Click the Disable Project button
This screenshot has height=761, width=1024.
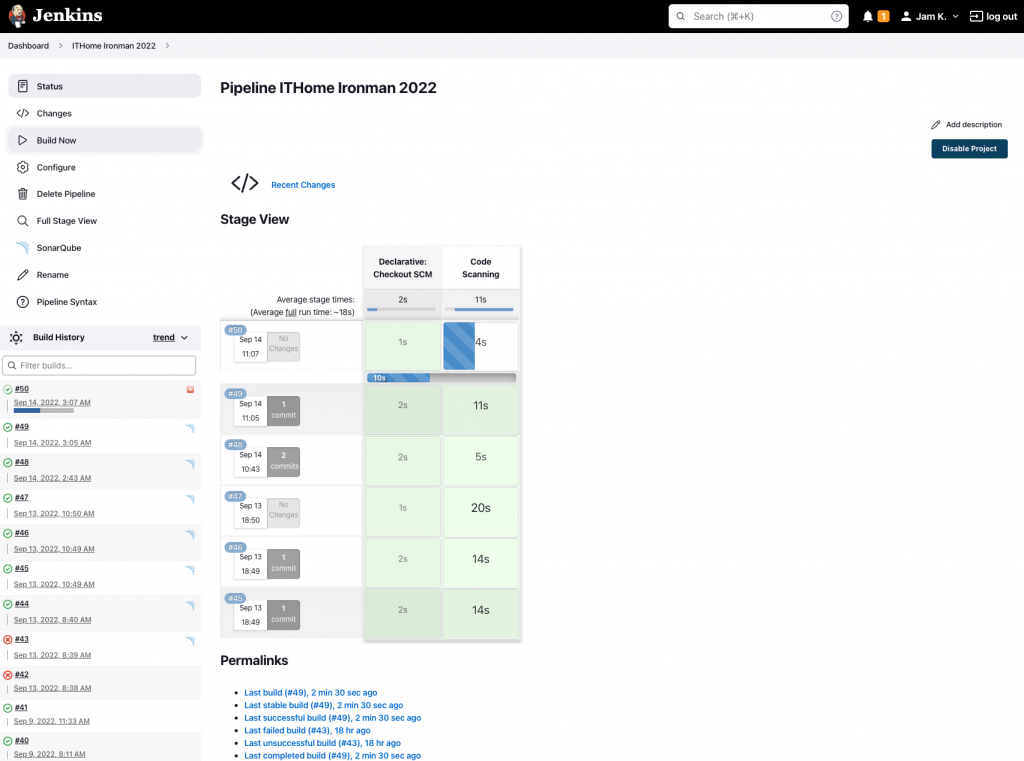pos(969,149)
